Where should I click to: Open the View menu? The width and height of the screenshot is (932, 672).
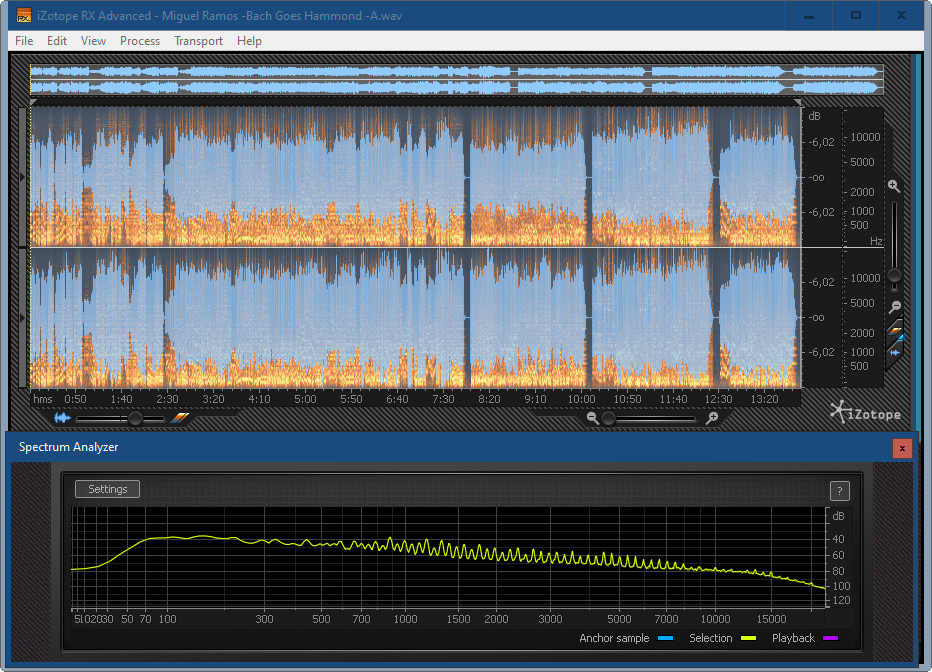(x=93, y=41)
